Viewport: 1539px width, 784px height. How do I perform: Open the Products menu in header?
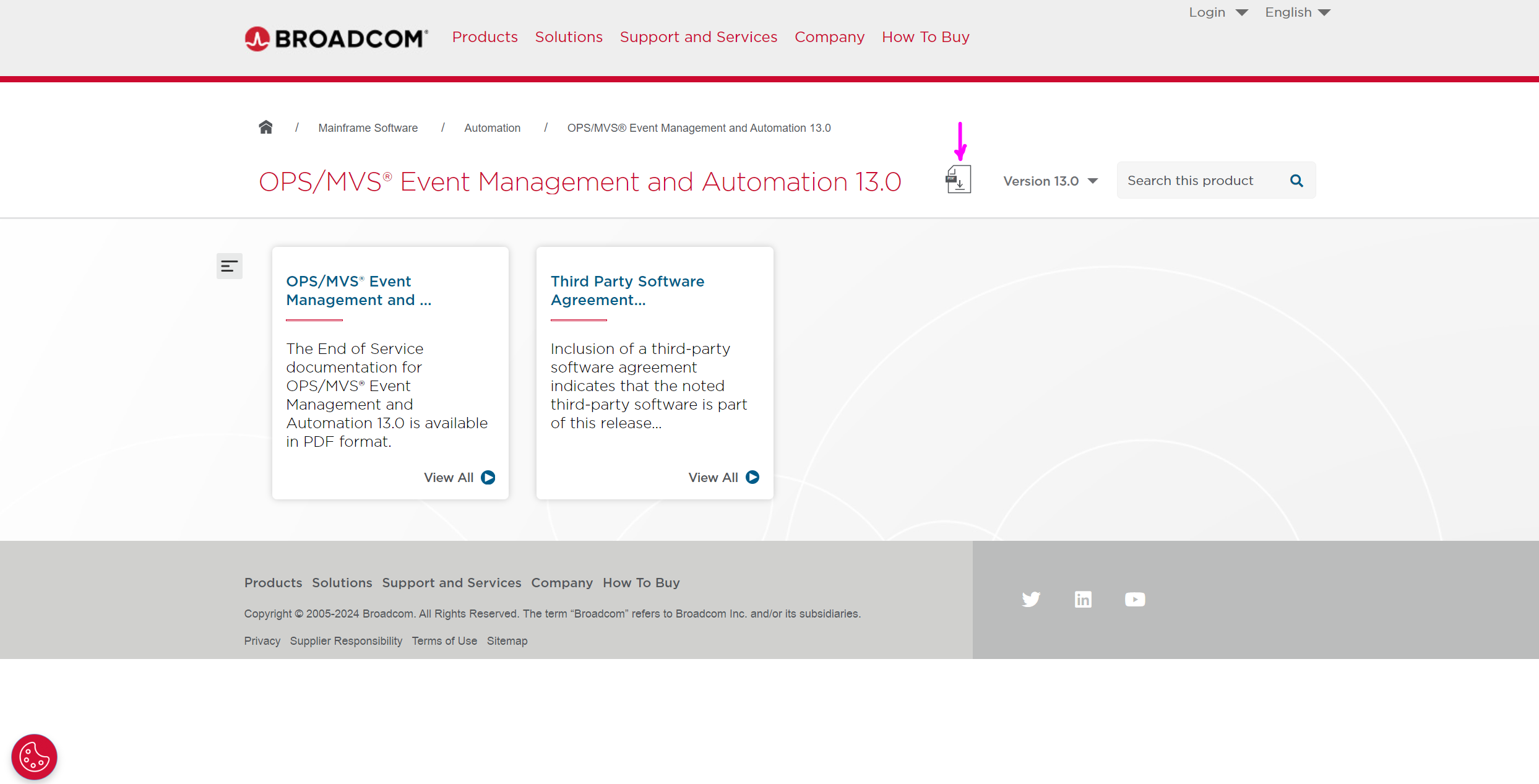(485, 37)
